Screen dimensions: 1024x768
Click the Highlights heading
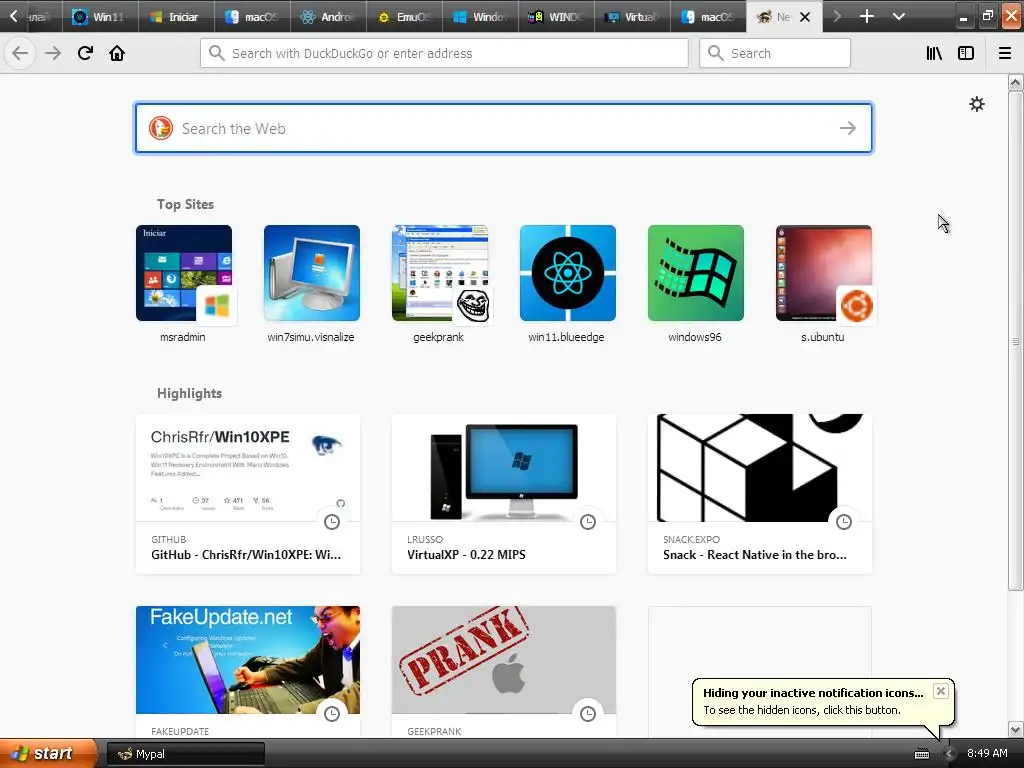pyautogui.click(x=189, y=393)
